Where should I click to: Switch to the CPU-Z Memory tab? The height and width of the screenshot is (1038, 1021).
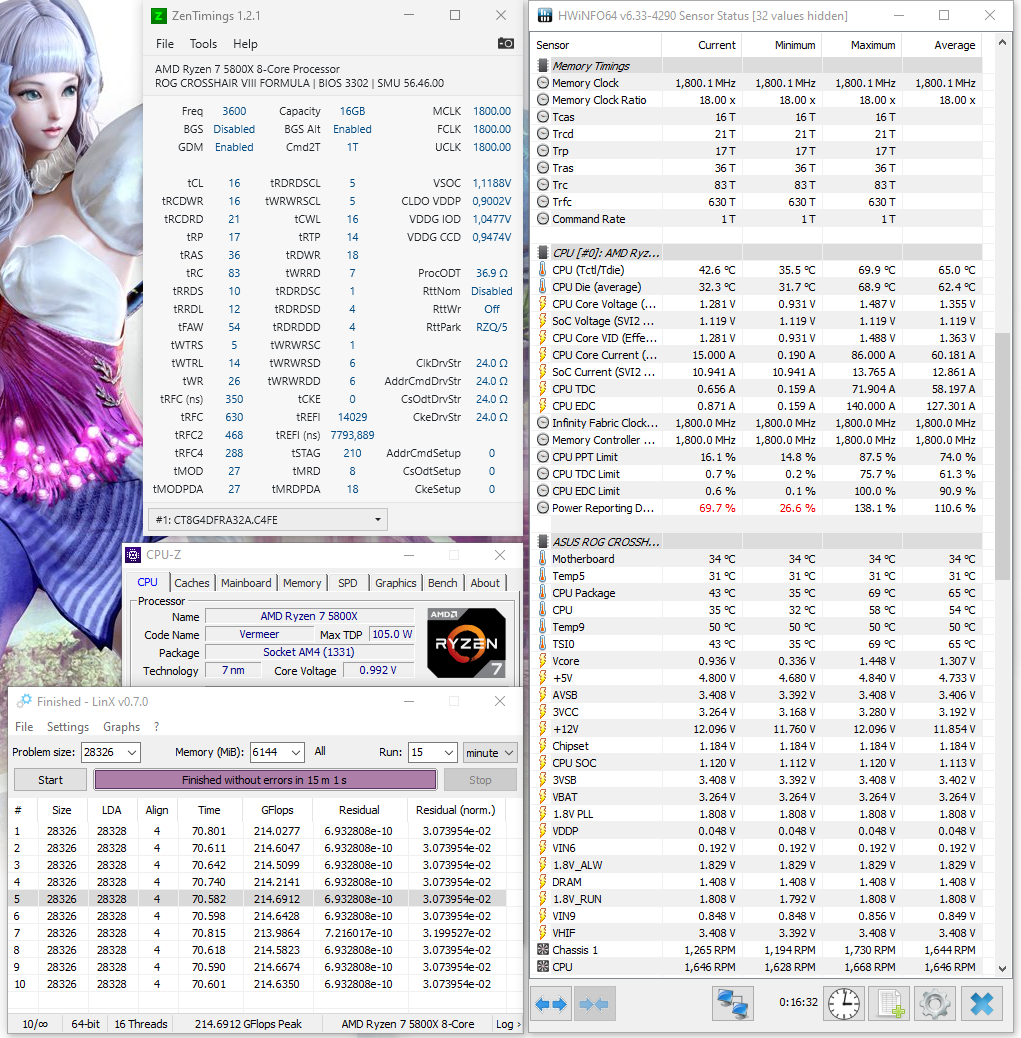tap(302, 583)
